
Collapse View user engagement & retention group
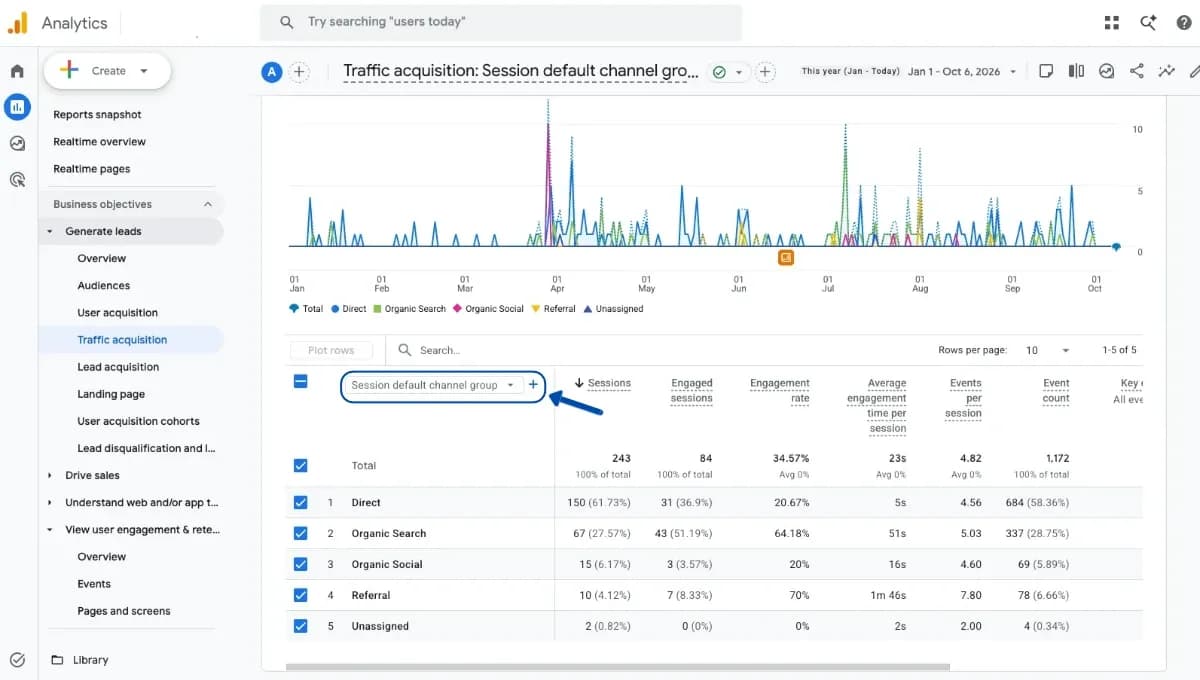pyautogui.click(x=50, y=529)
